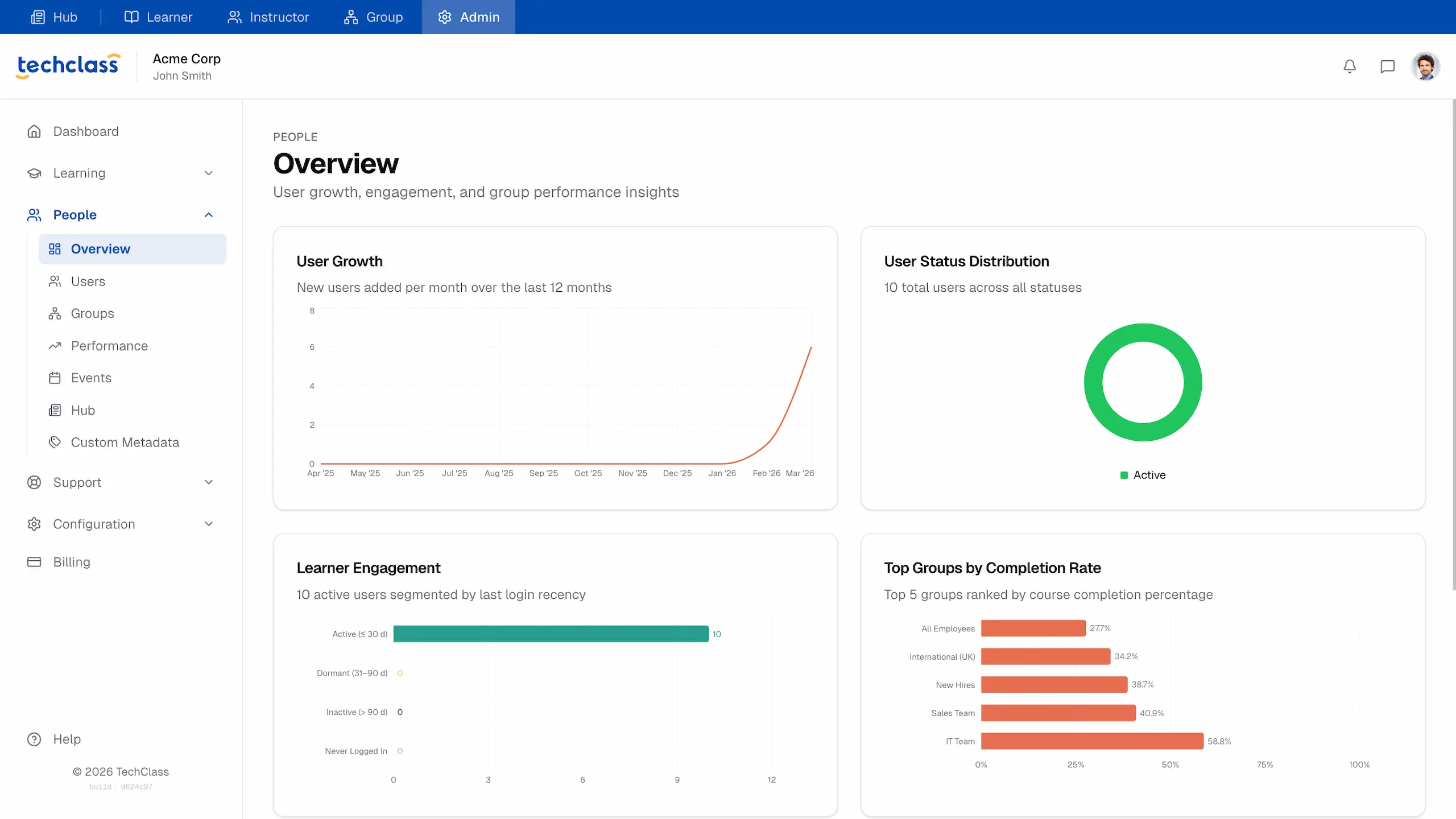1456x819 pixels.
Task: Click the user profile avatar
Action: click(1425, 67)
